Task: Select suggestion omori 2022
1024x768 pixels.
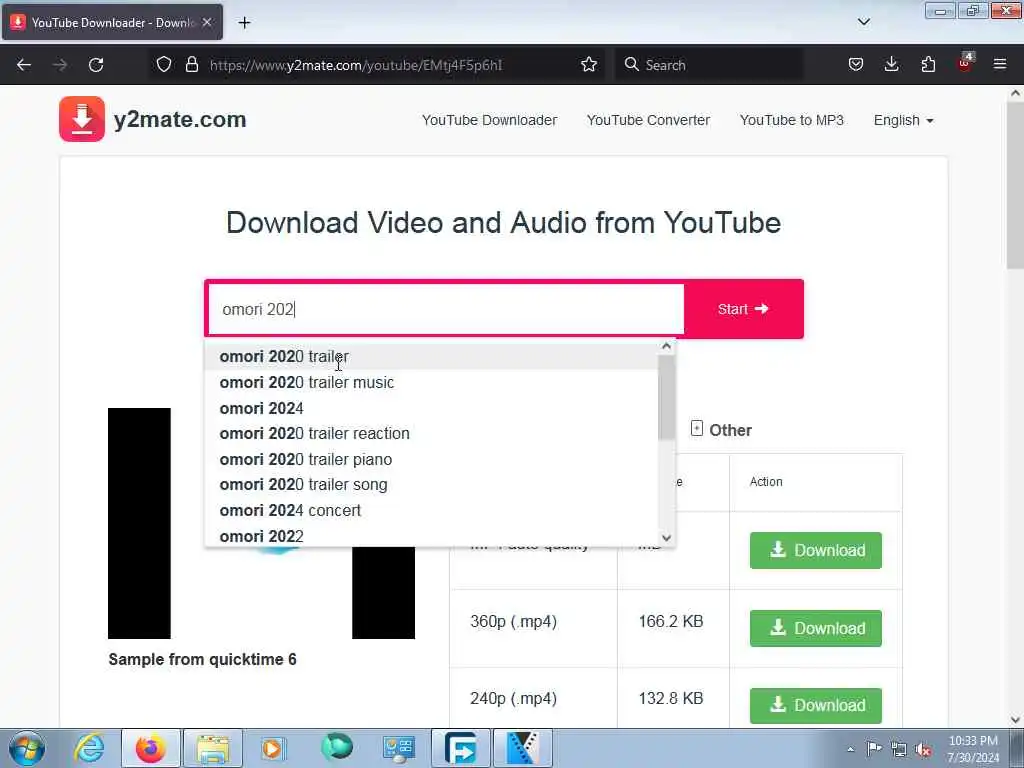Action: pos(431,536)
